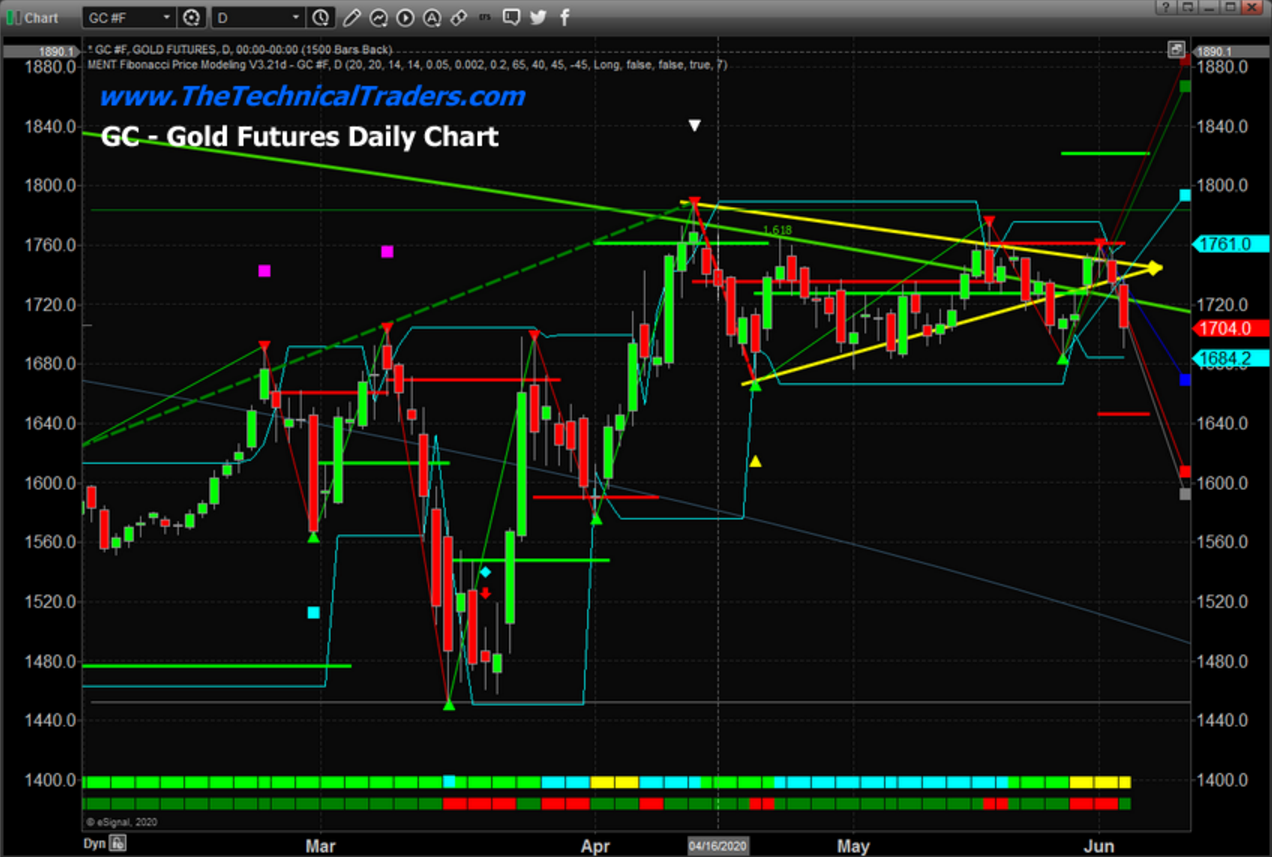Open the studies chart icon
1272x857 pixels.
click(x=379, y=17)
